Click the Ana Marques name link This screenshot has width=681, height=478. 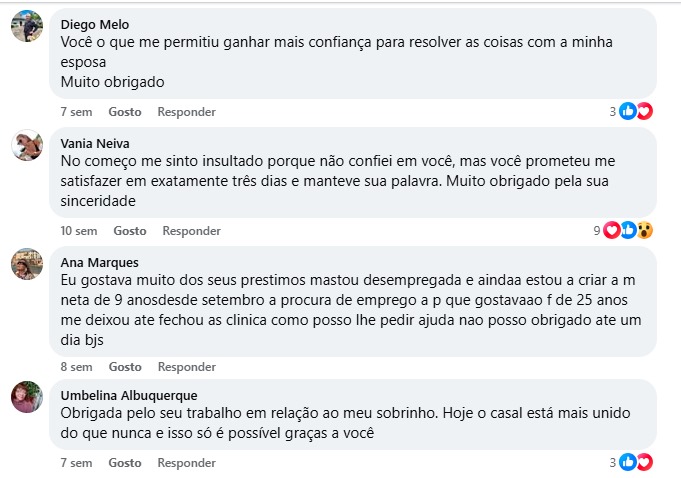pyautogui.click(x=97, y=262)
